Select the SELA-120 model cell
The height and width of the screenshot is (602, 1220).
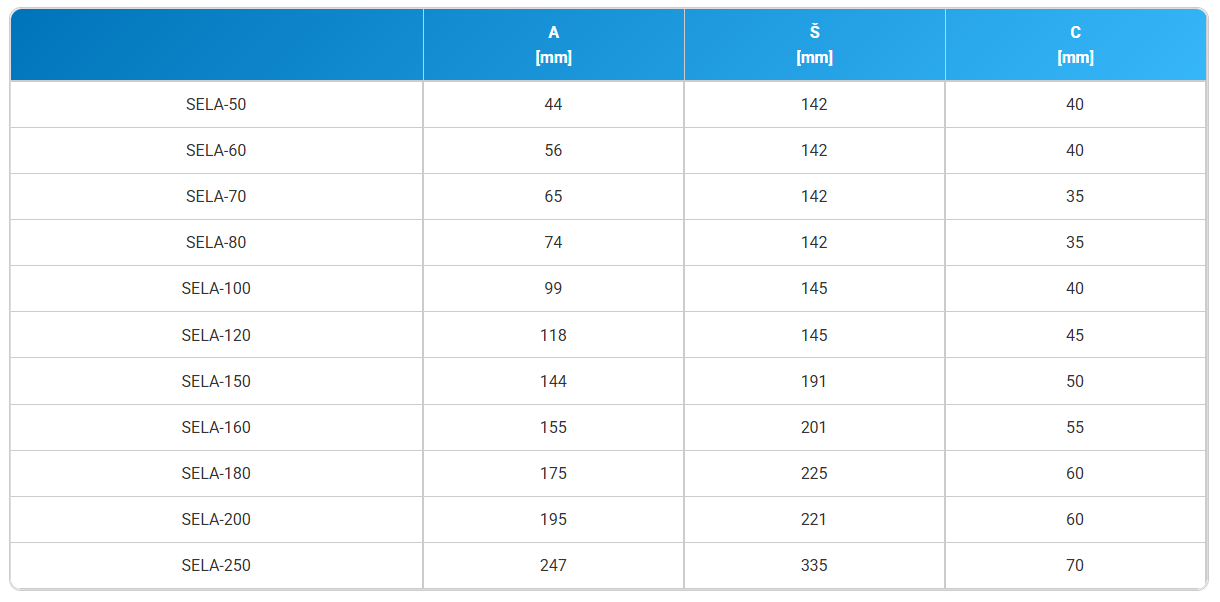point(216,335)
